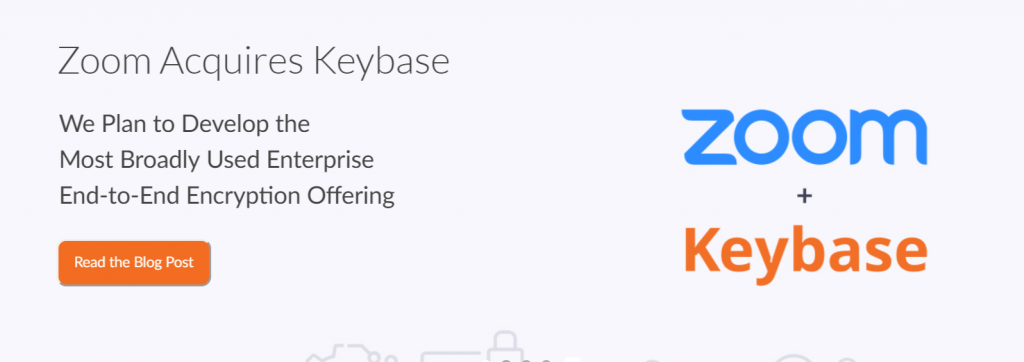Viewport: 1024px width, 362px height.
Task: Click the word Keybase in the headline
Action: (381, 62)
